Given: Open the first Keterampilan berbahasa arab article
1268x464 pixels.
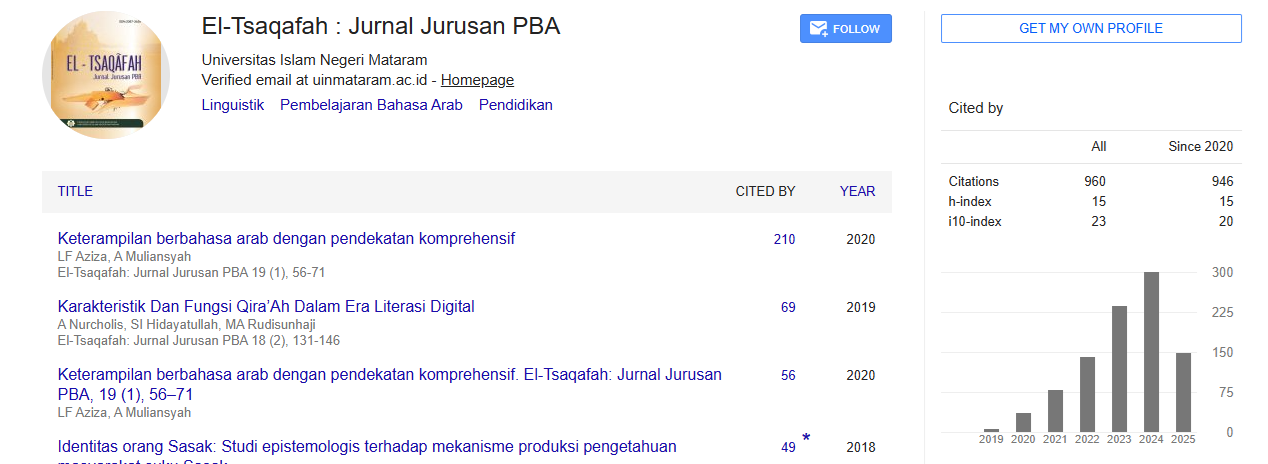Looking at the screenshot, I should click(x=286, y=238).
